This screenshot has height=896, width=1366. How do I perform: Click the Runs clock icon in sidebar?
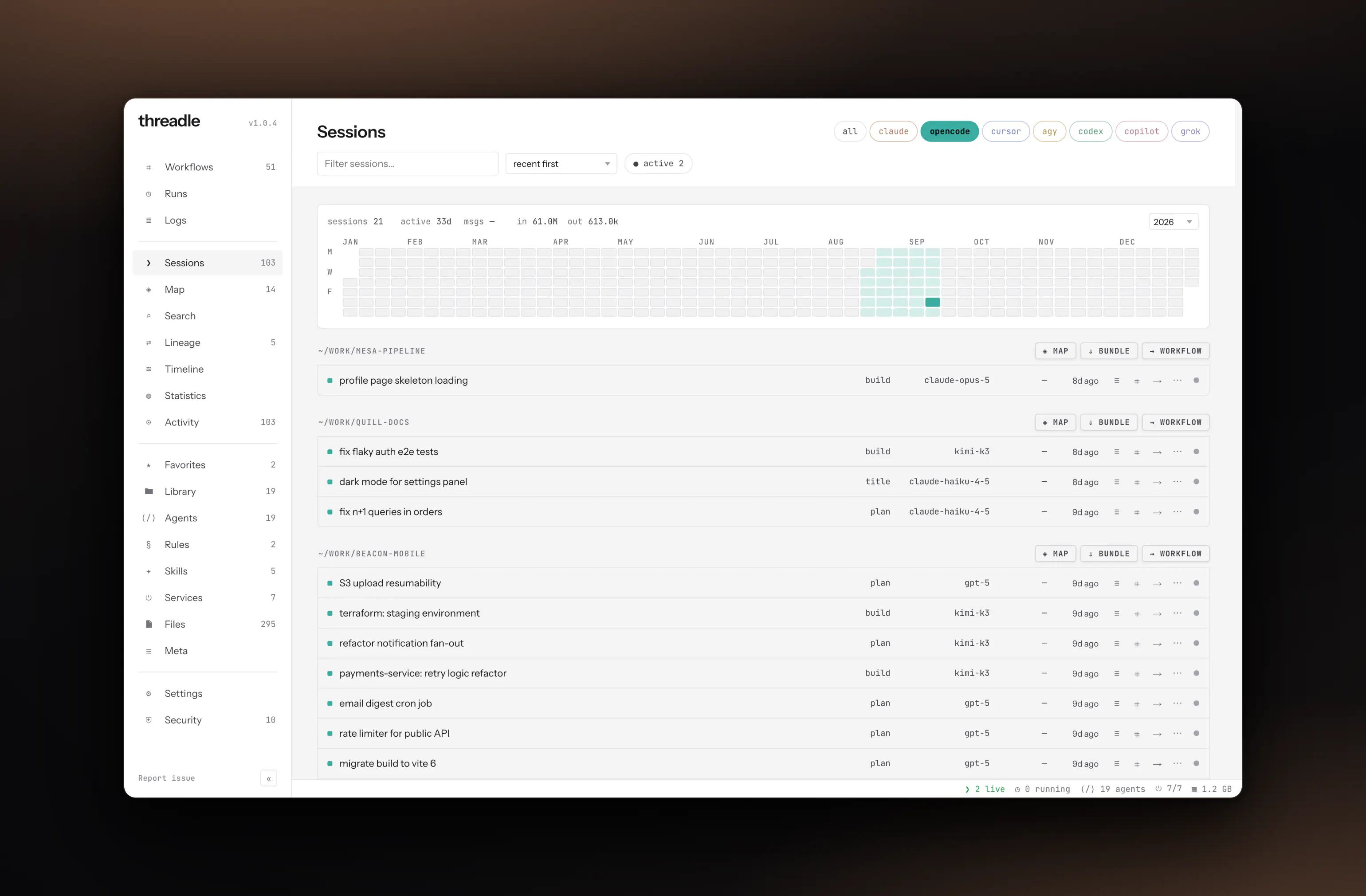(149, 194)
